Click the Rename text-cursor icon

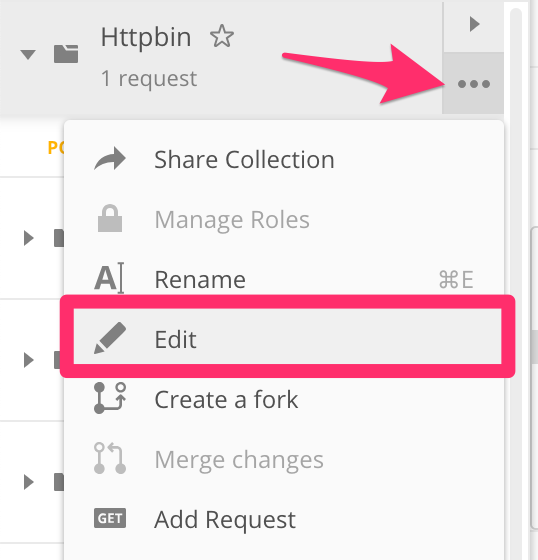(109, 279)
